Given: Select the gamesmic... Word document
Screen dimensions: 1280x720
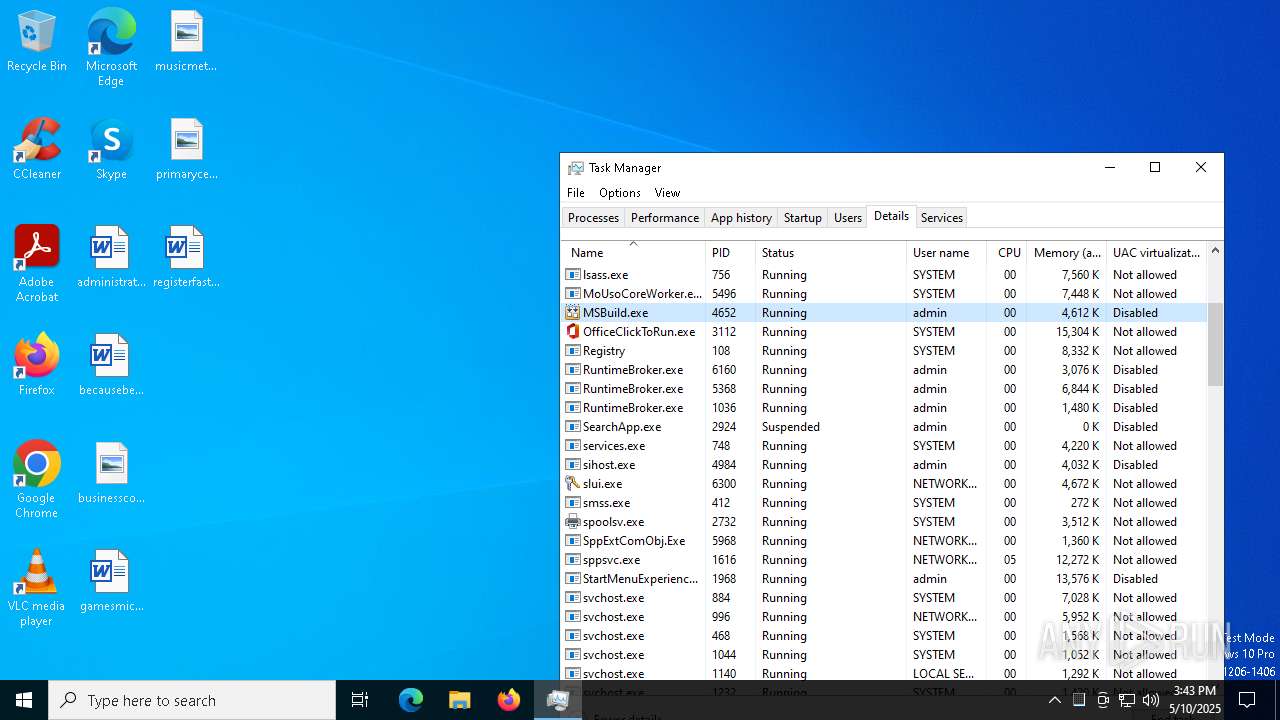Looking at the screenshot, I should point(111,582).
